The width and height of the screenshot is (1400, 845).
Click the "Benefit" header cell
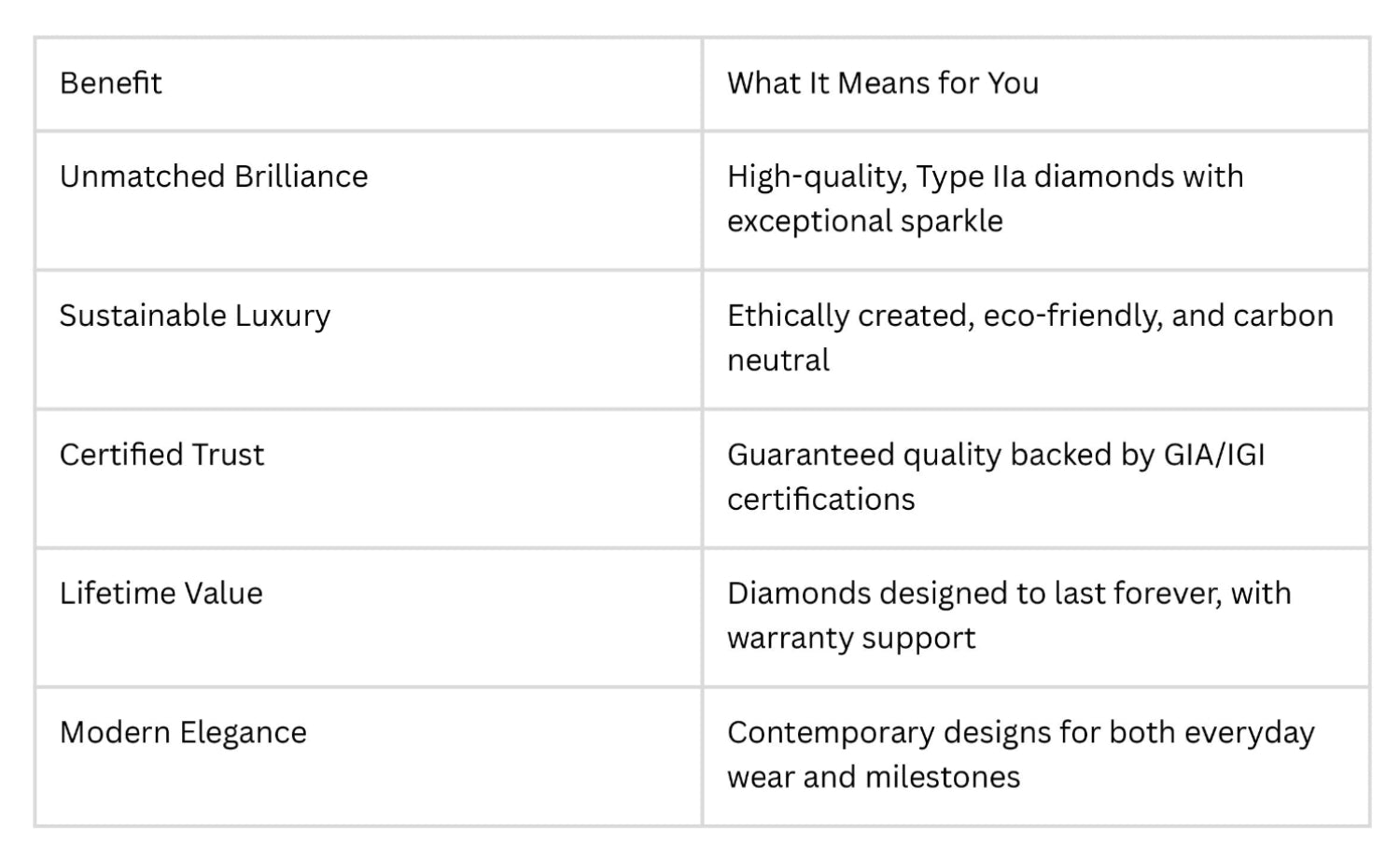pyautogui.click(x=111, y=83)
